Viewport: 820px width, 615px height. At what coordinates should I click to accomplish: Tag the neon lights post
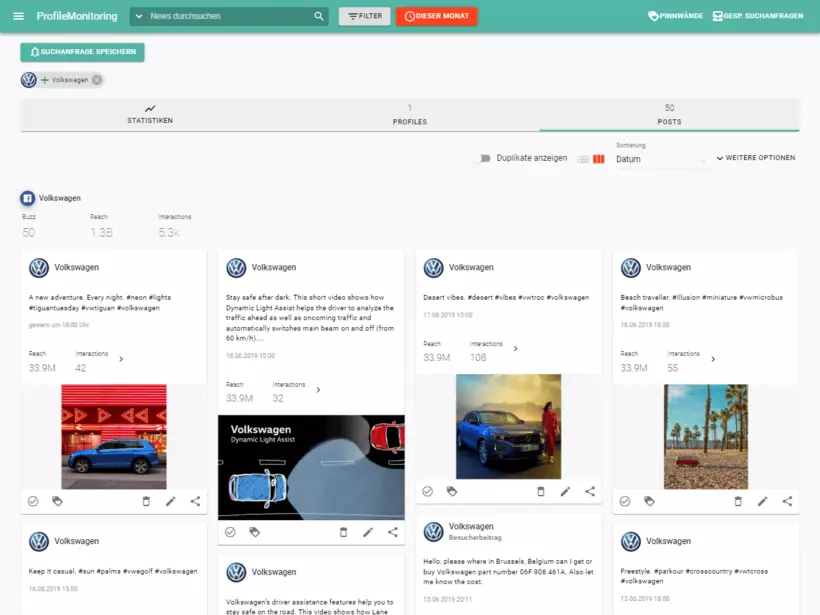point(58,502)
